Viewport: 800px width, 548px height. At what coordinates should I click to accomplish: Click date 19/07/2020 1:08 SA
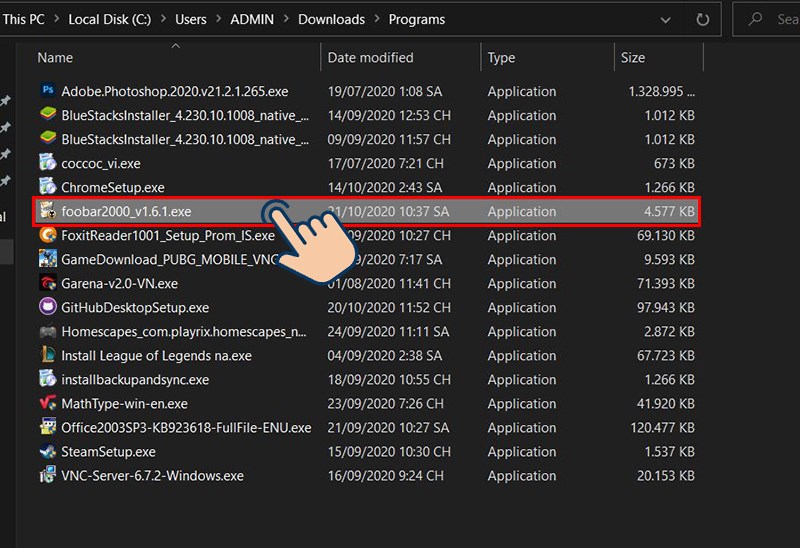(x=385, y=91)
